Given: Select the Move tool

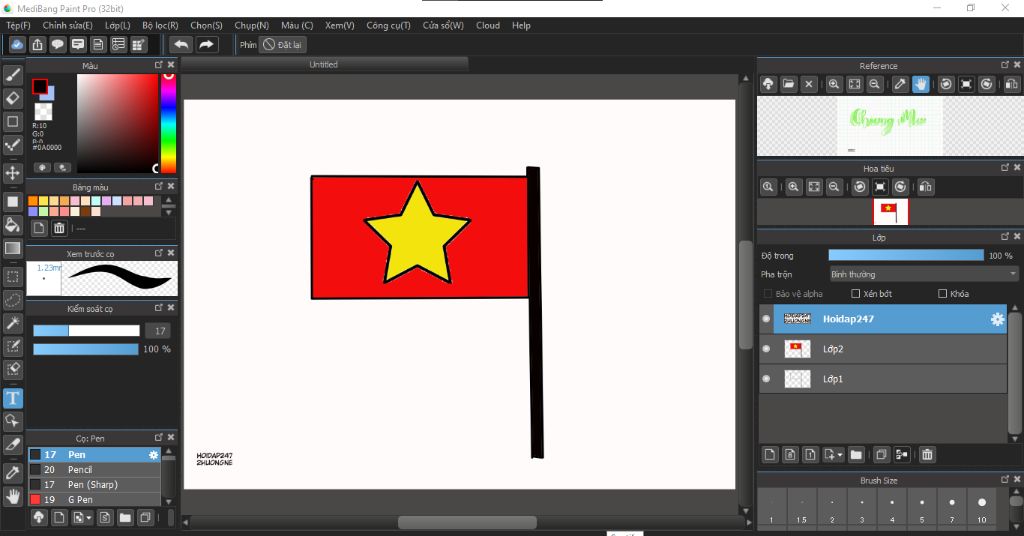Looking at the screenshot, I should pos(12,173).
